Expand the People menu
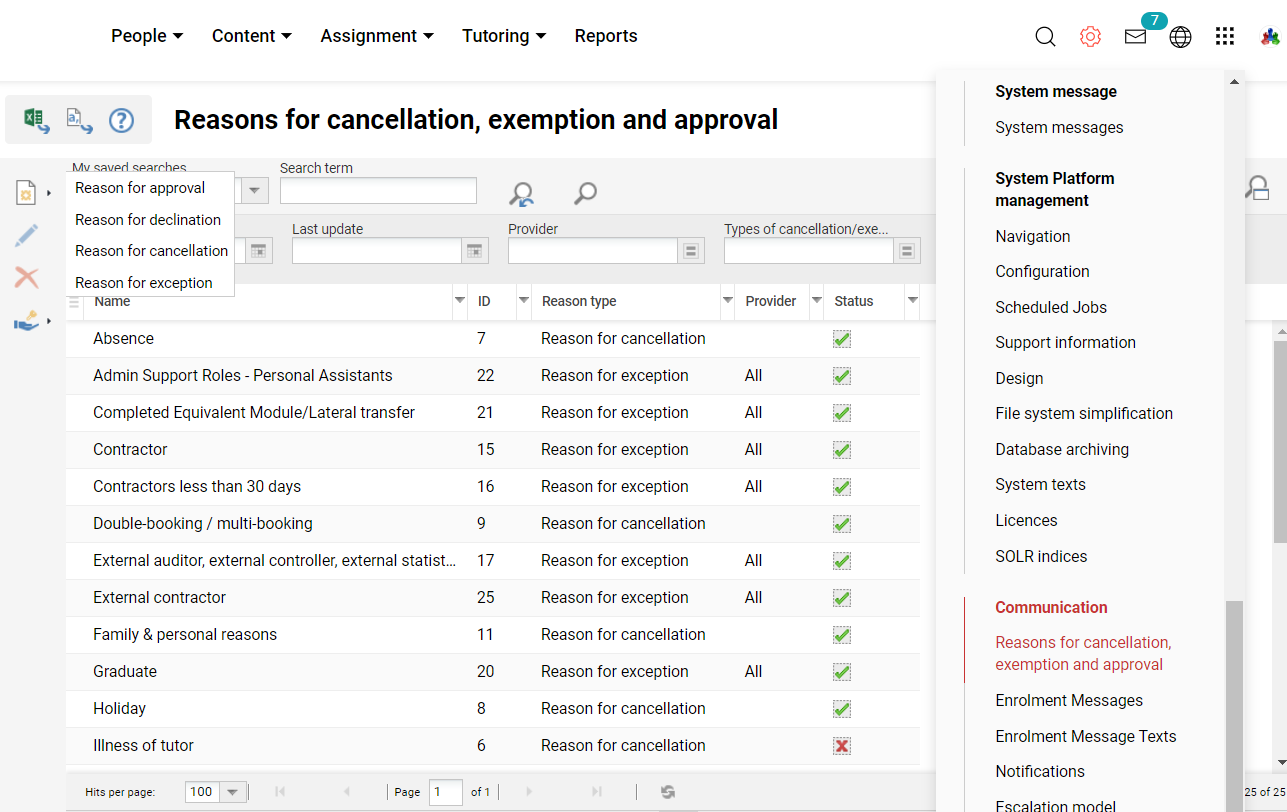This screenshot has height=812, width=1287. click(x=147, y=36)
